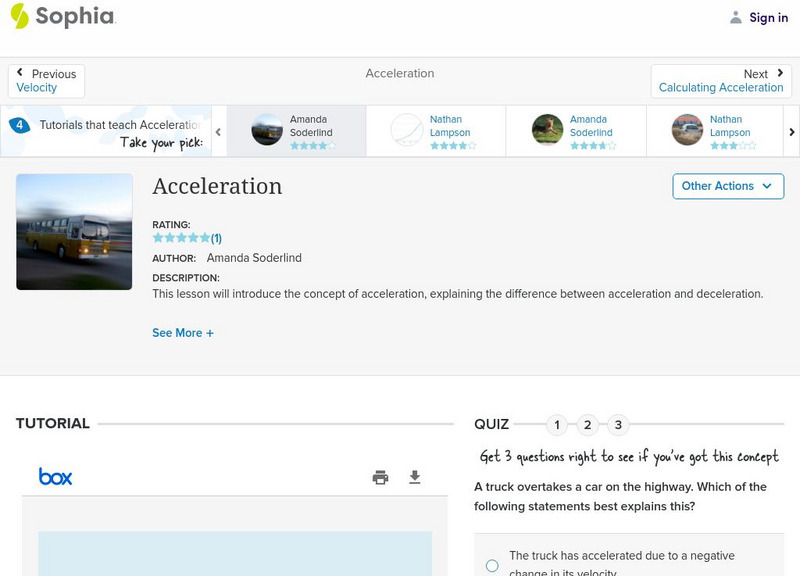Select the first Amanda Soderlind tutorial
Screen dimensions: 800x576
click(295, 131)
